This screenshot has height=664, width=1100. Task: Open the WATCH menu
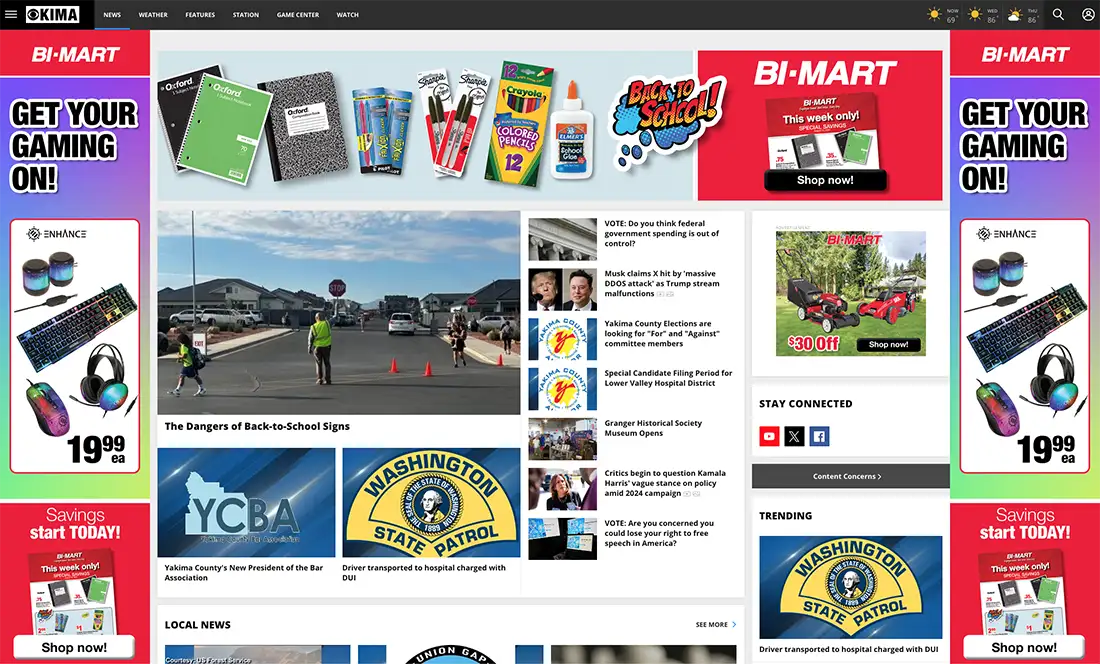pyautogui.click(x=347, y=15)
